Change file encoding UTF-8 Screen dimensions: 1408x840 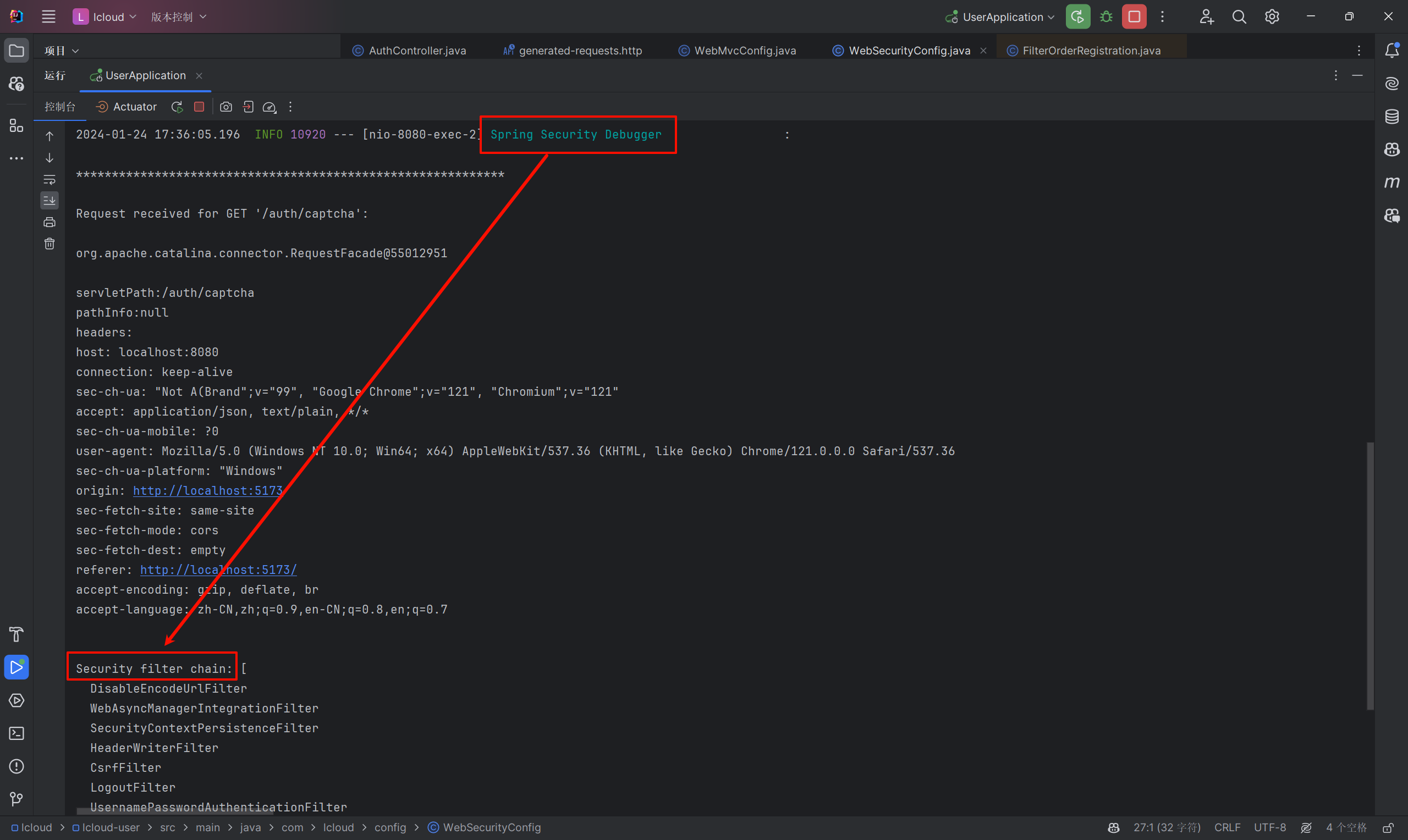coord(1270,827)
